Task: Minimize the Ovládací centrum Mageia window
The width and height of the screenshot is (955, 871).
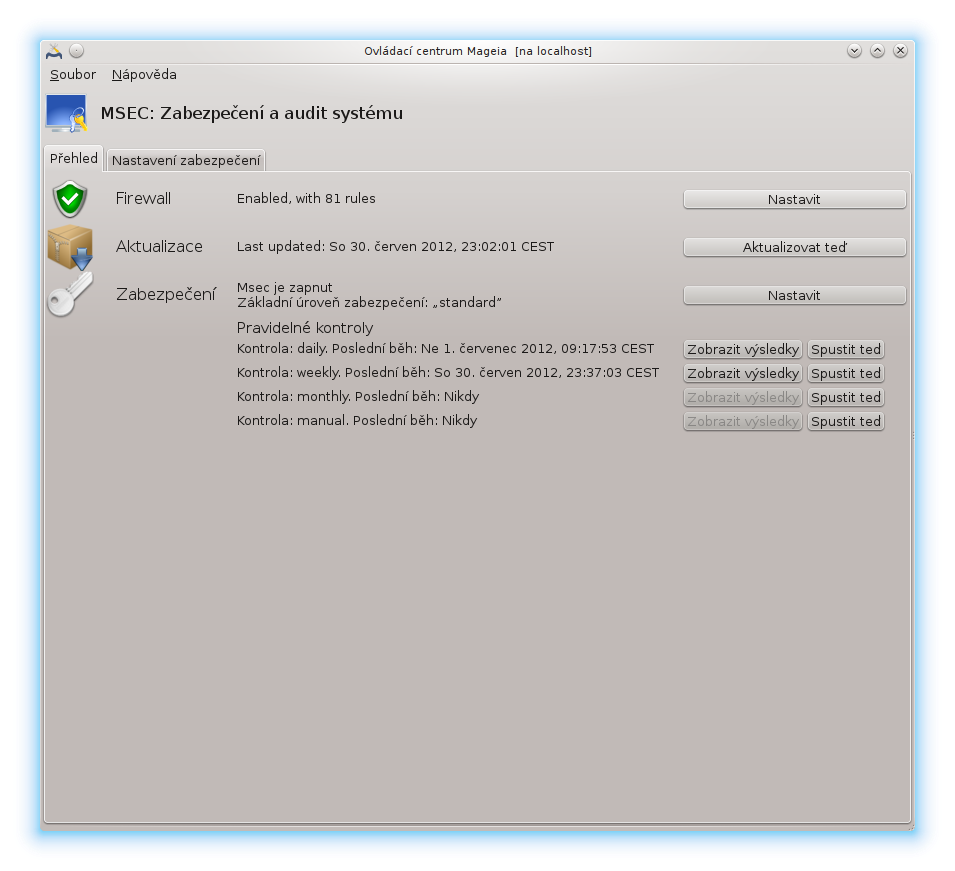Action: (x=855, y=51)
